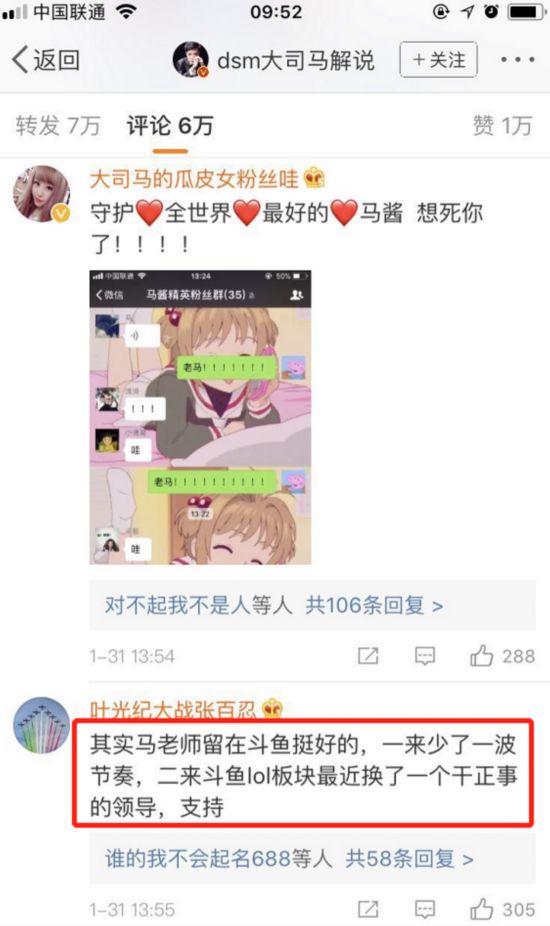This screenshot has height=926, width=550.
Task: Expand 共106条回复 replies
Action: [374, 605]
